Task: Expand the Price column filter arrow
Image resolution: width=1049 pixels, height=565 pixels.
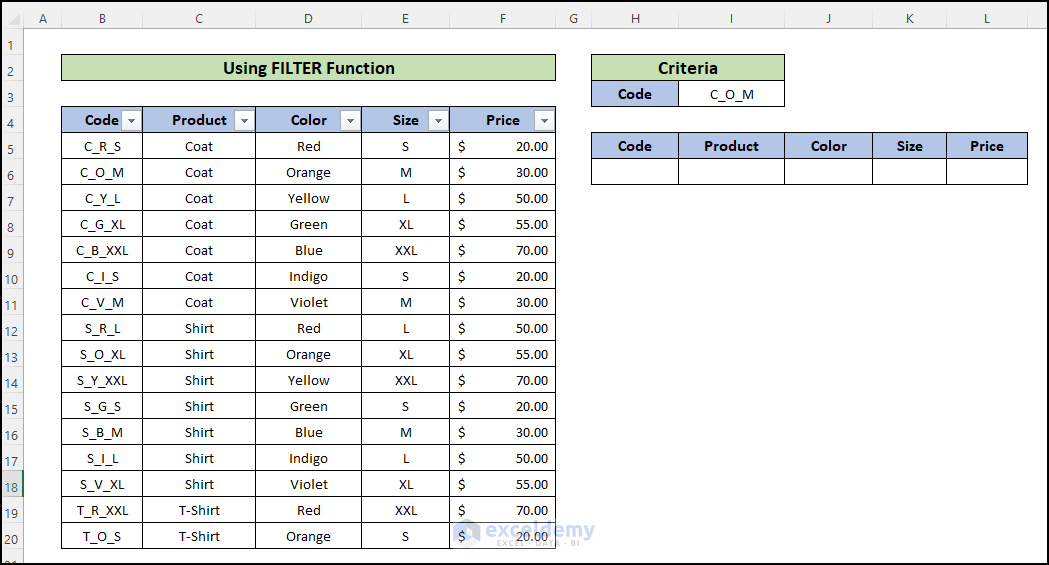Action: [x=543, y=121]
